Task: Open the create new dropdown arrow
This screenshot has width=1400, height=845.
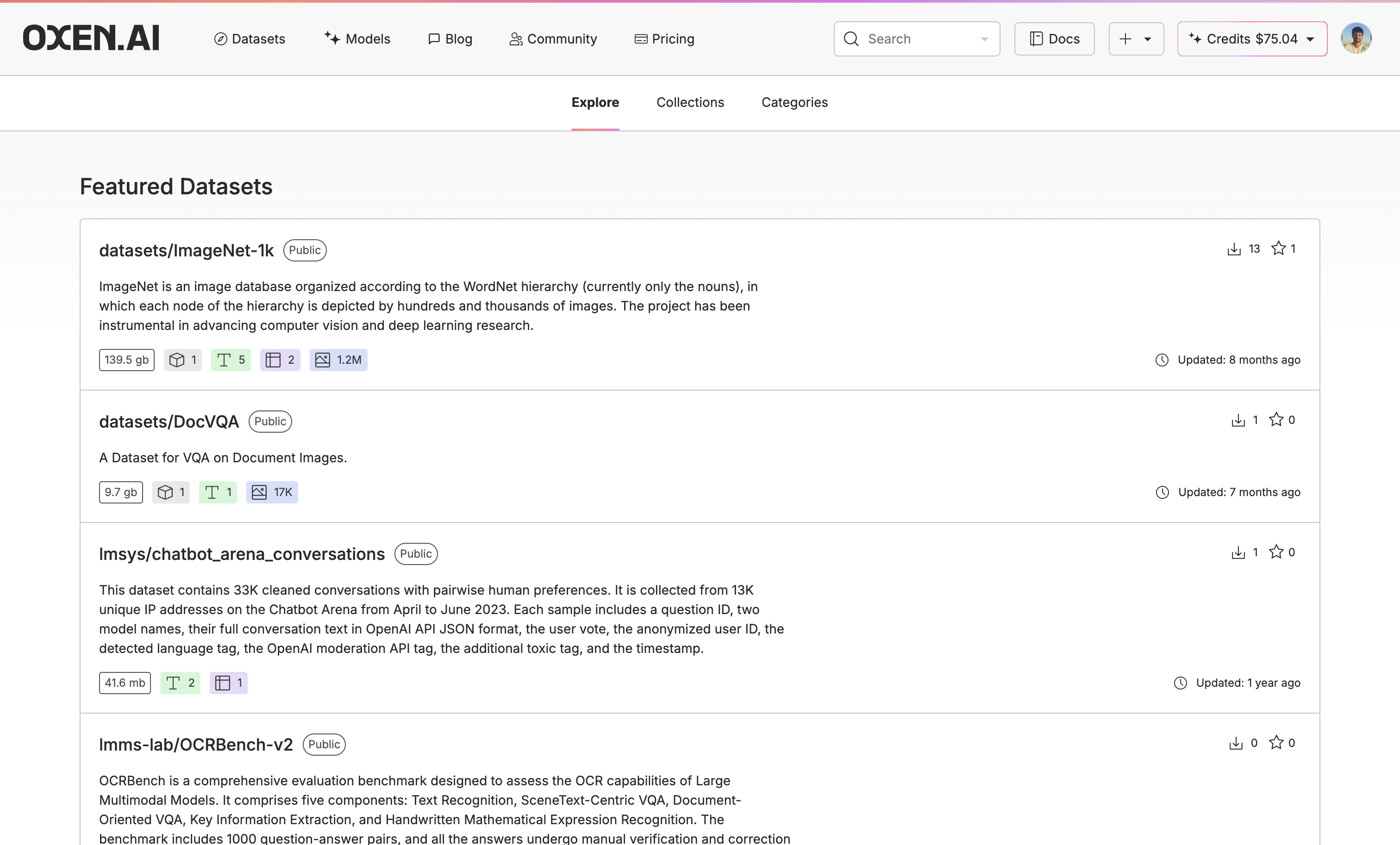Action: 1148,38
